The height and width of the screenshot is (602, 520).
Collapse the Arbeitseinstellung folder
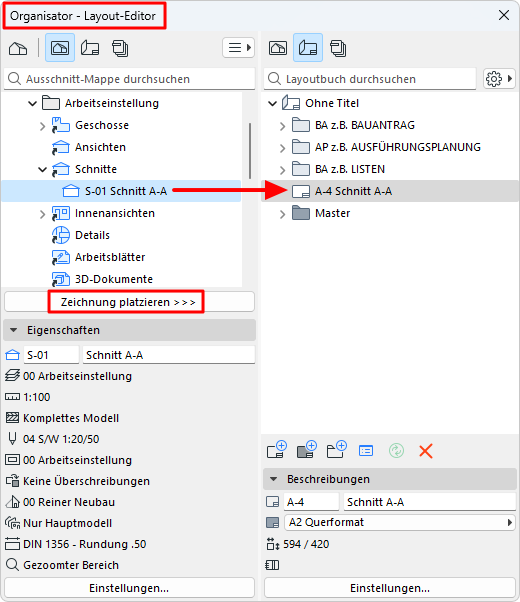(x=33, y=103)
